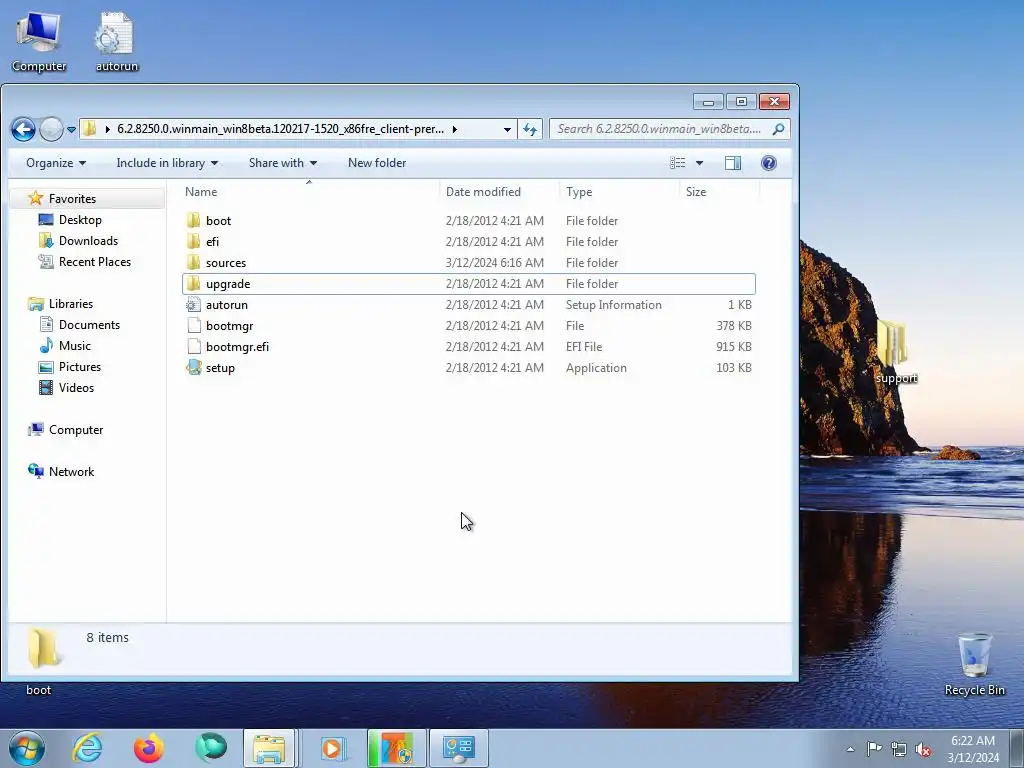Image resolution: width=1024 pixels, height=768 pixels.
Task: Click the network tray icon
Action: tap(899, 750)
